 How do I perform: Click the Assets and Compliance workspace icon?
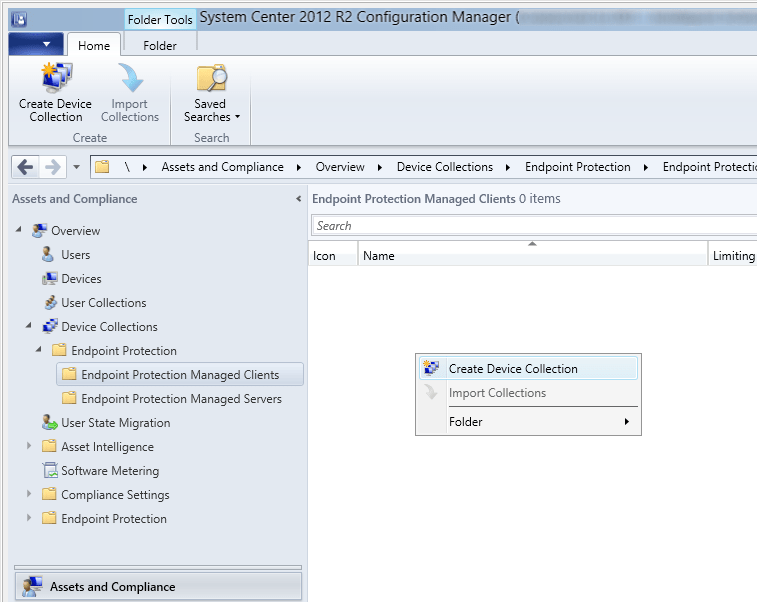(x=33, y=587)
